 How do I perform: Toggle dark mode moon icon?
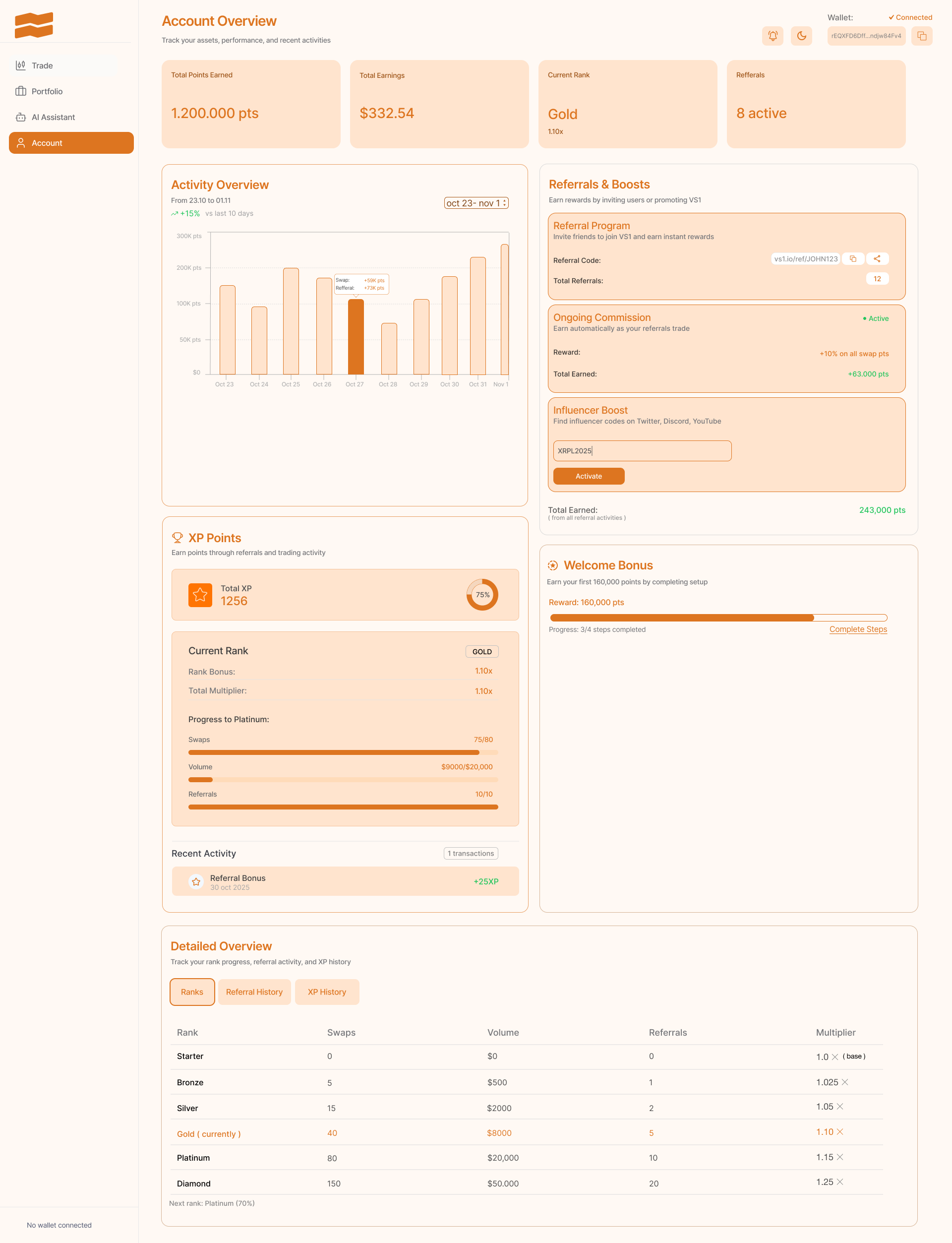click(801, 36)
